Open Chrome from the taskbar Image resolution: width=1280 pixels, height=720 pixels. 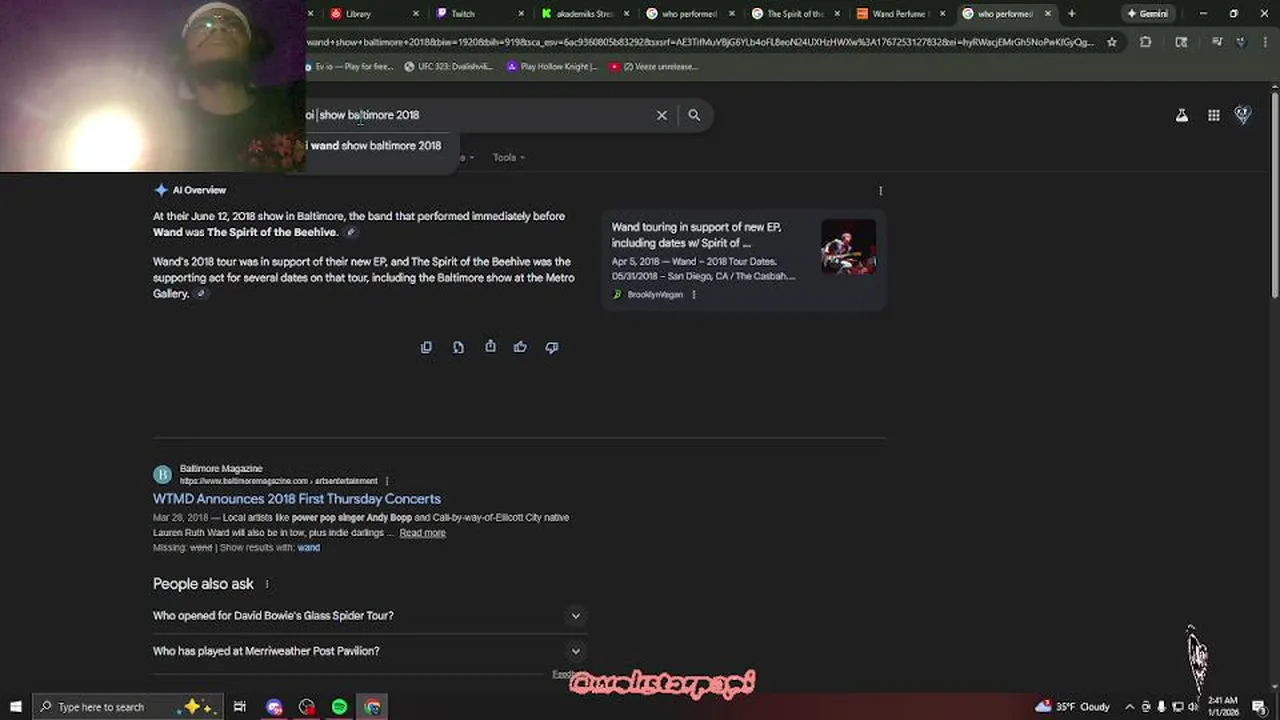[x=373, y=707]
